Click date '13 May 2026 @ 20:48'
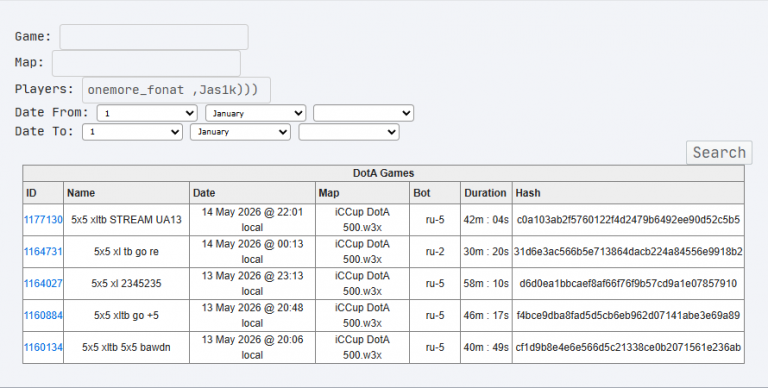The image size is (768, 388). point(252,308)
